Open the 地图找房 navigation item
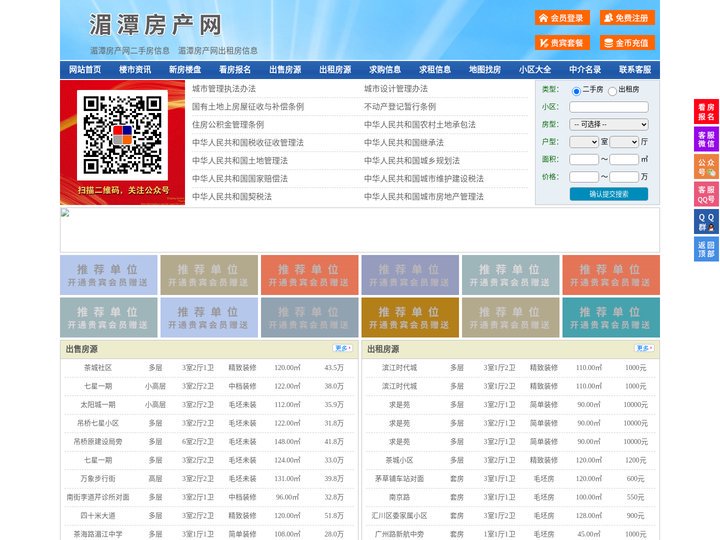Screen dimensions: 720x540 [x=485, y=70]
